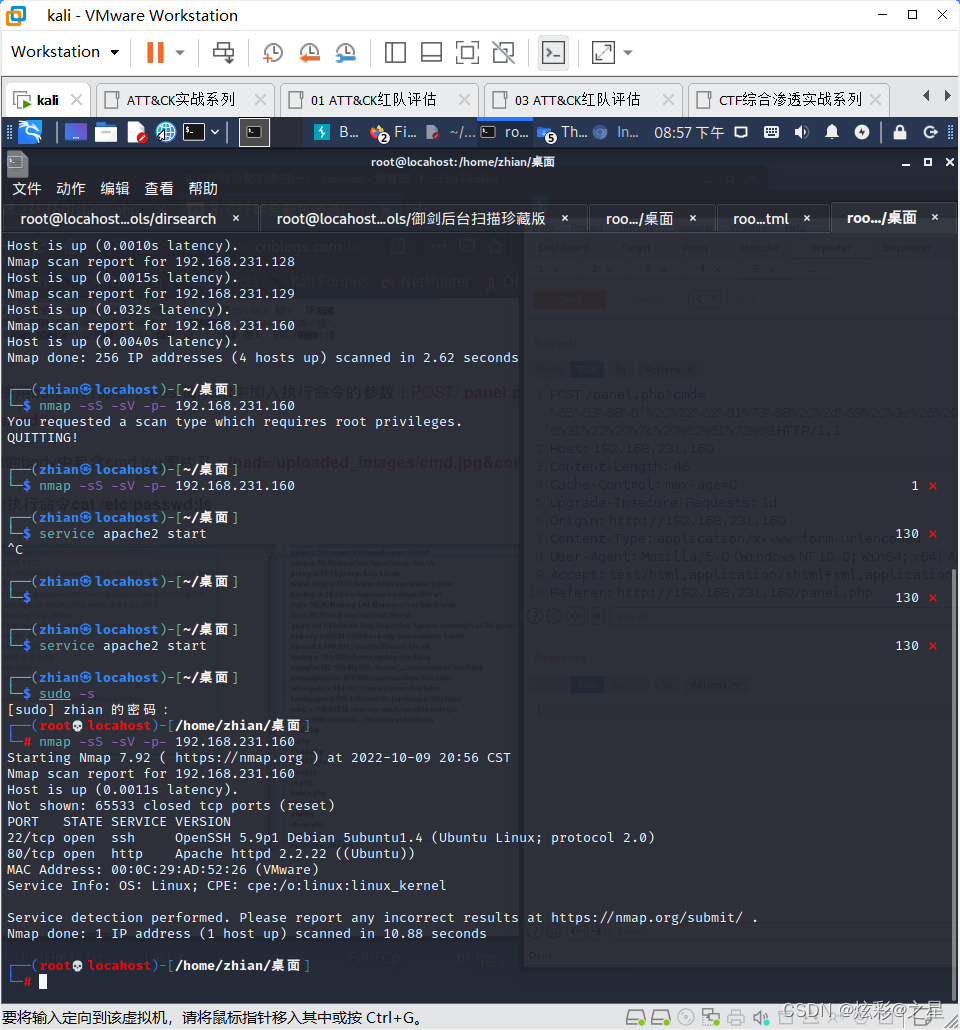Open the display settings tray icon
This screenshot has height=1030, width=960.
click(741, 132)
